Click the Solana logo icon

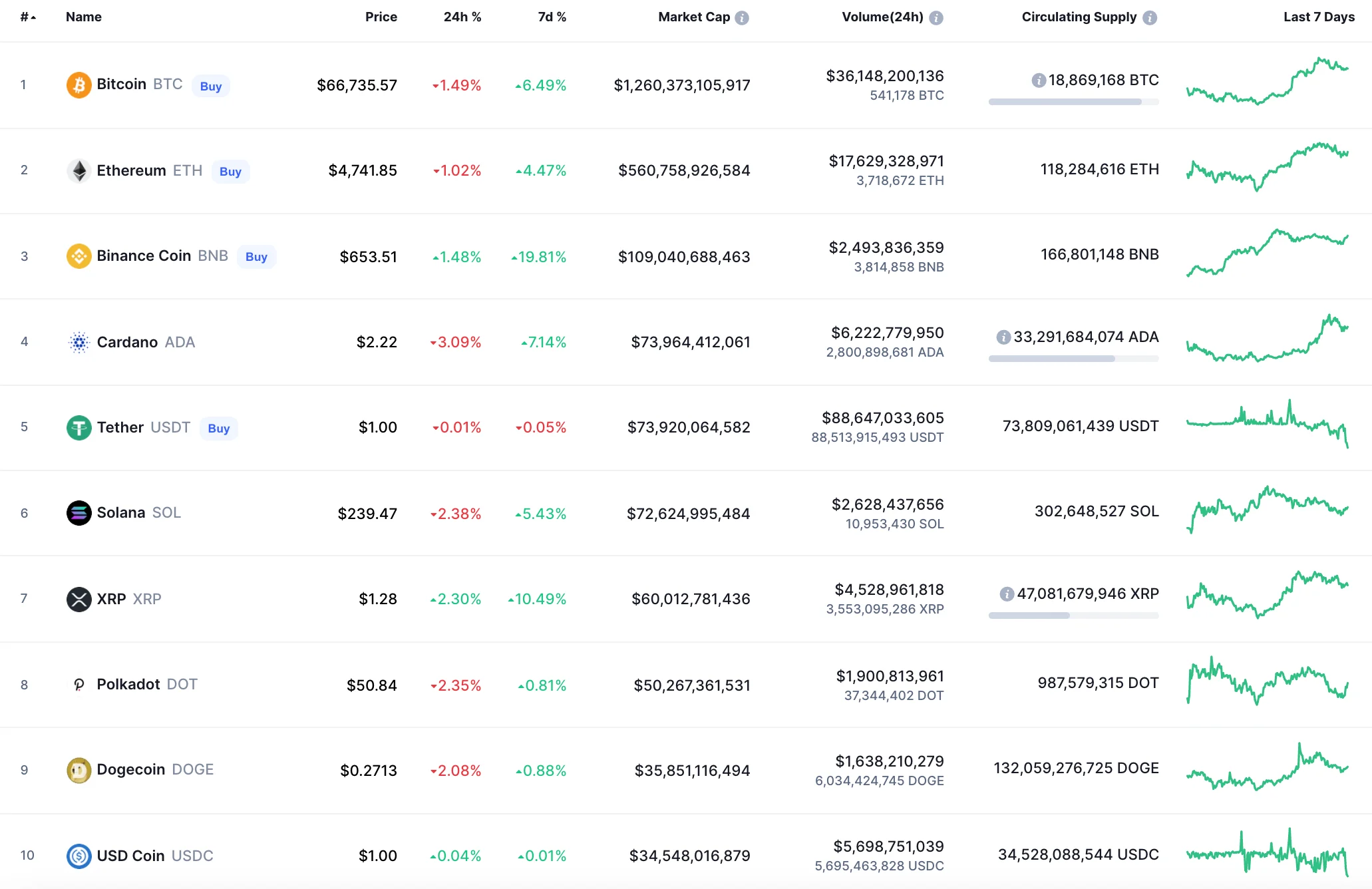pyautogui.click(x=79, y=513)
